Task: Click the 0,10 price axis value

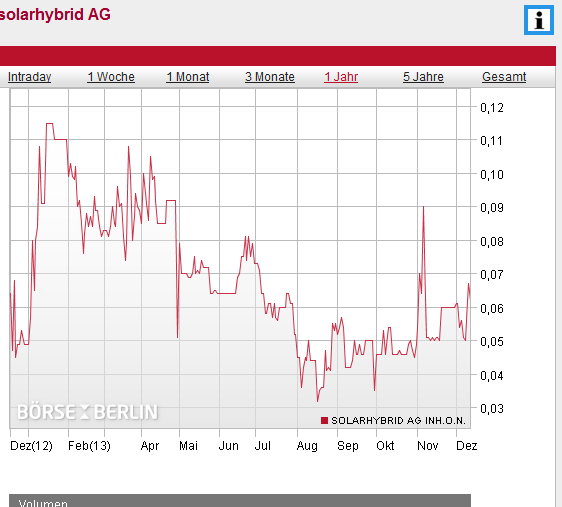Action: tap(492, 174)
